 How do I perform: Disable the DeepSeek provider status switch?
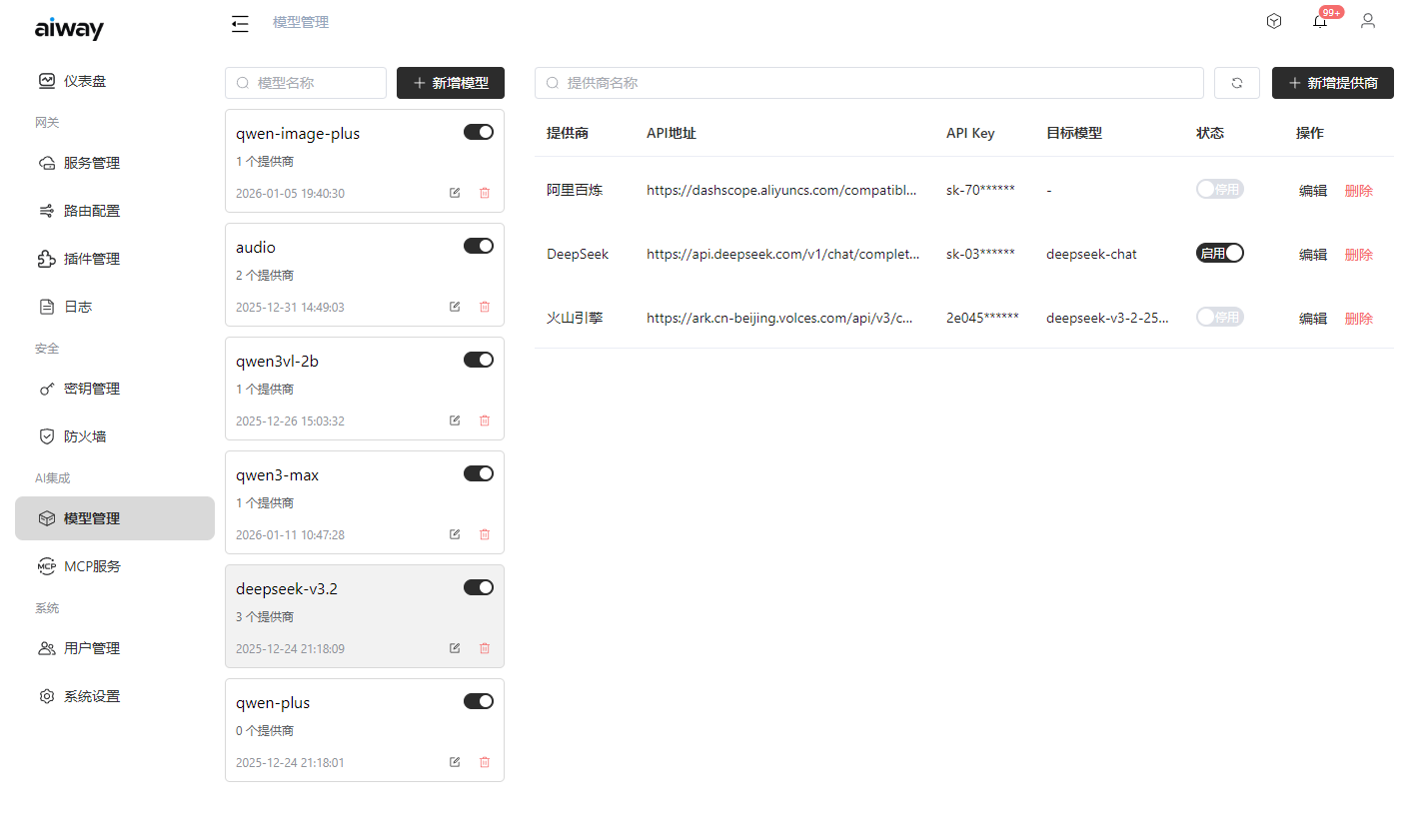tap(1220, 254)
